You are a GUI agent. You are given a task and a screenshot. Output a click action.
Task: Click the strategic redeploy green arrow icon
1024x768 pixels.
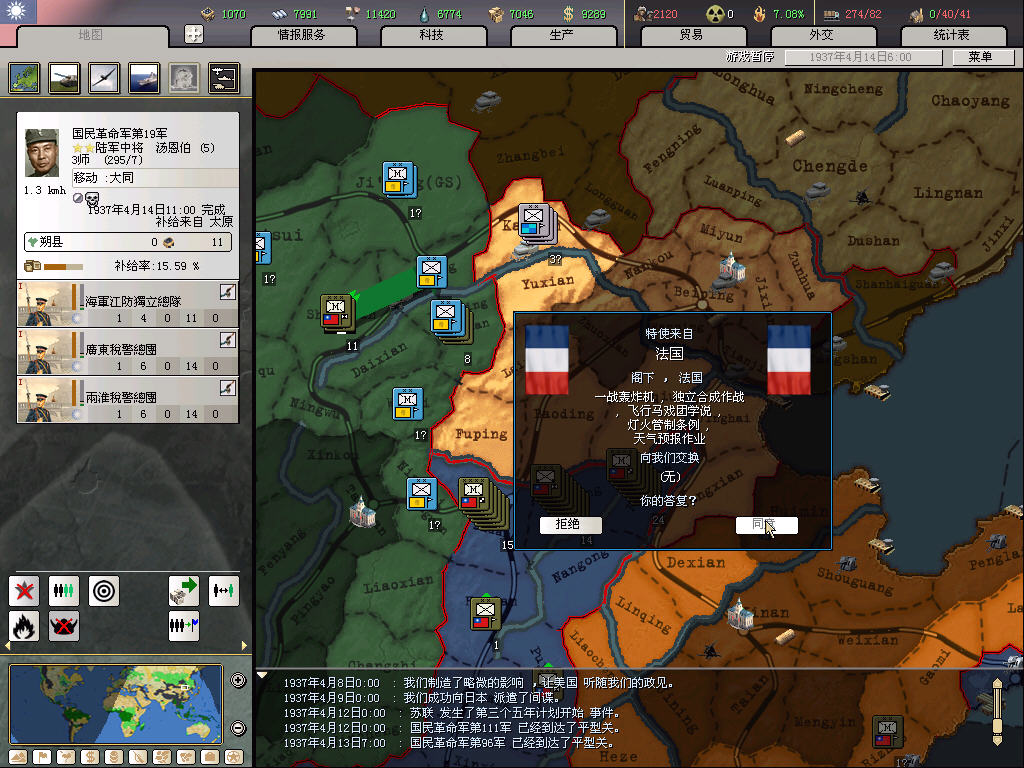point(184,591)
